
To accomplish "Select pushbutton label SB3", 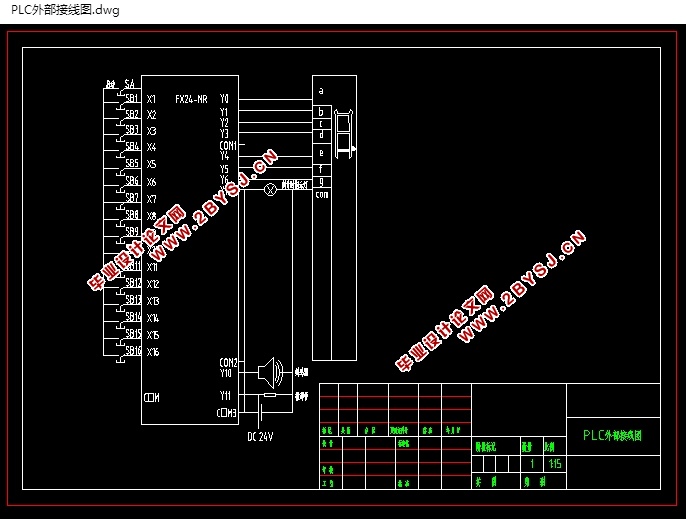I will tap(132, 130).
